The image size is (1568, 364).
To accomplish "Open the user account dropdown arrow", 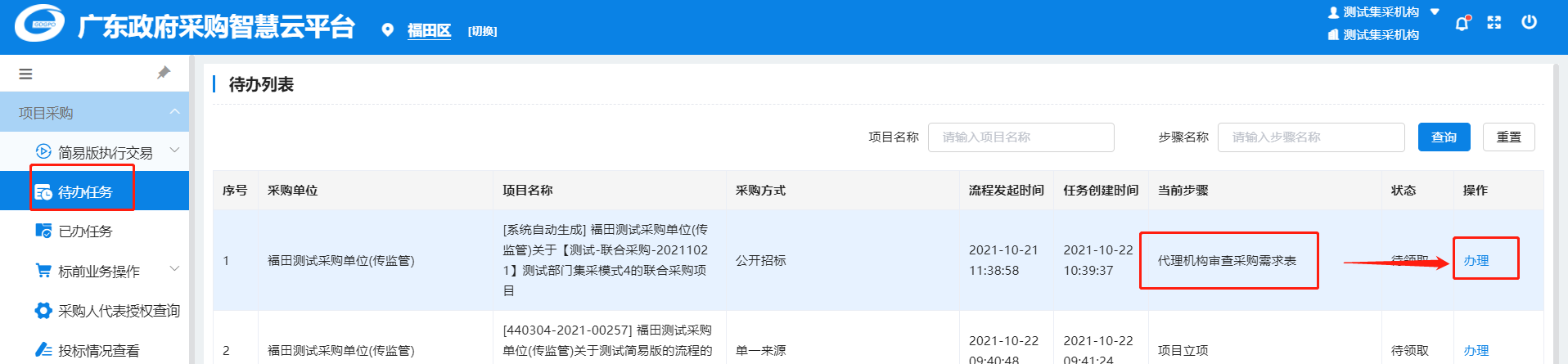I will coord(1435,11).
